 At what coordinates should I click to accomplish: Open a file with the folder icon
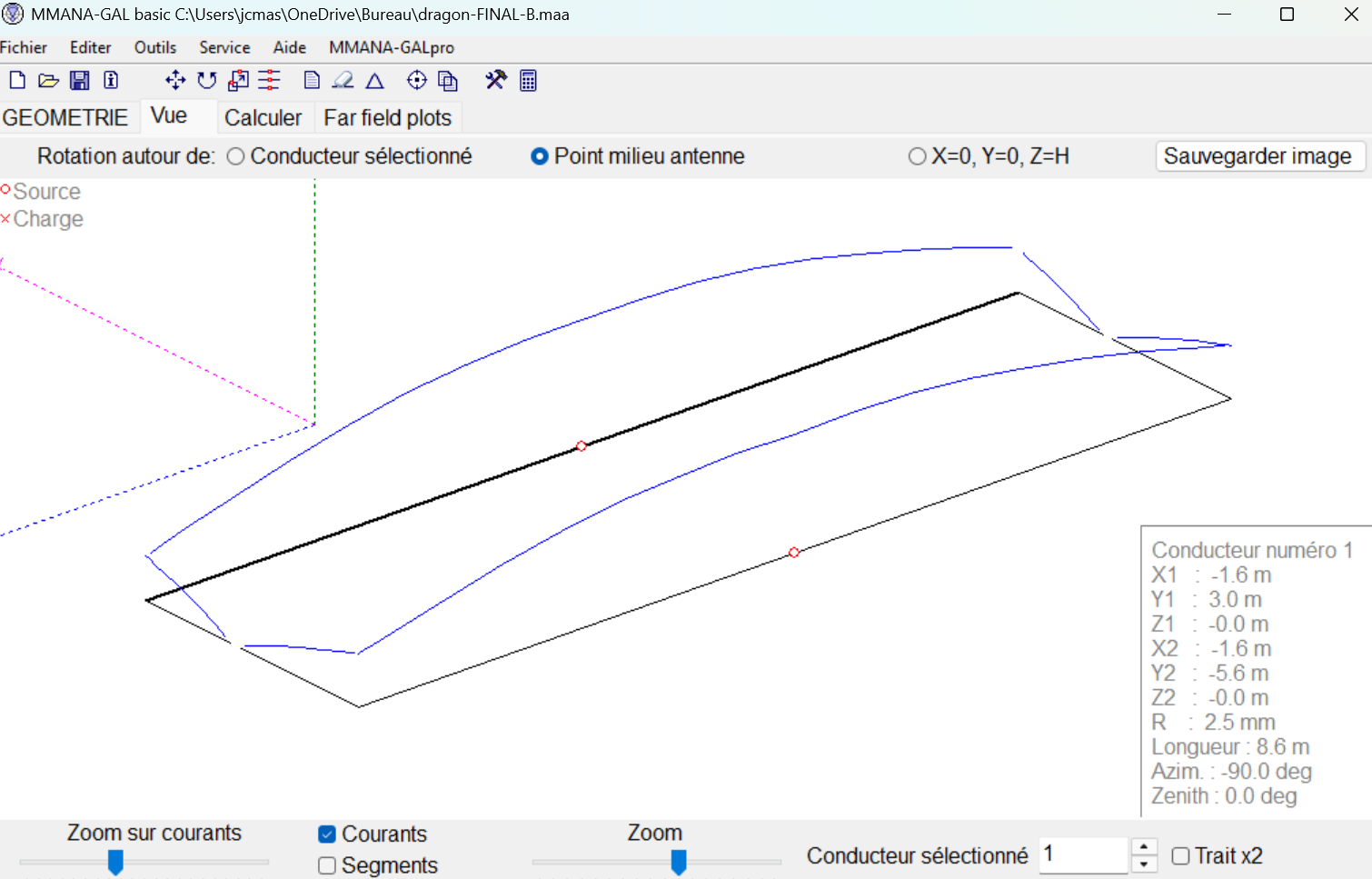click(x=48, y=80)
